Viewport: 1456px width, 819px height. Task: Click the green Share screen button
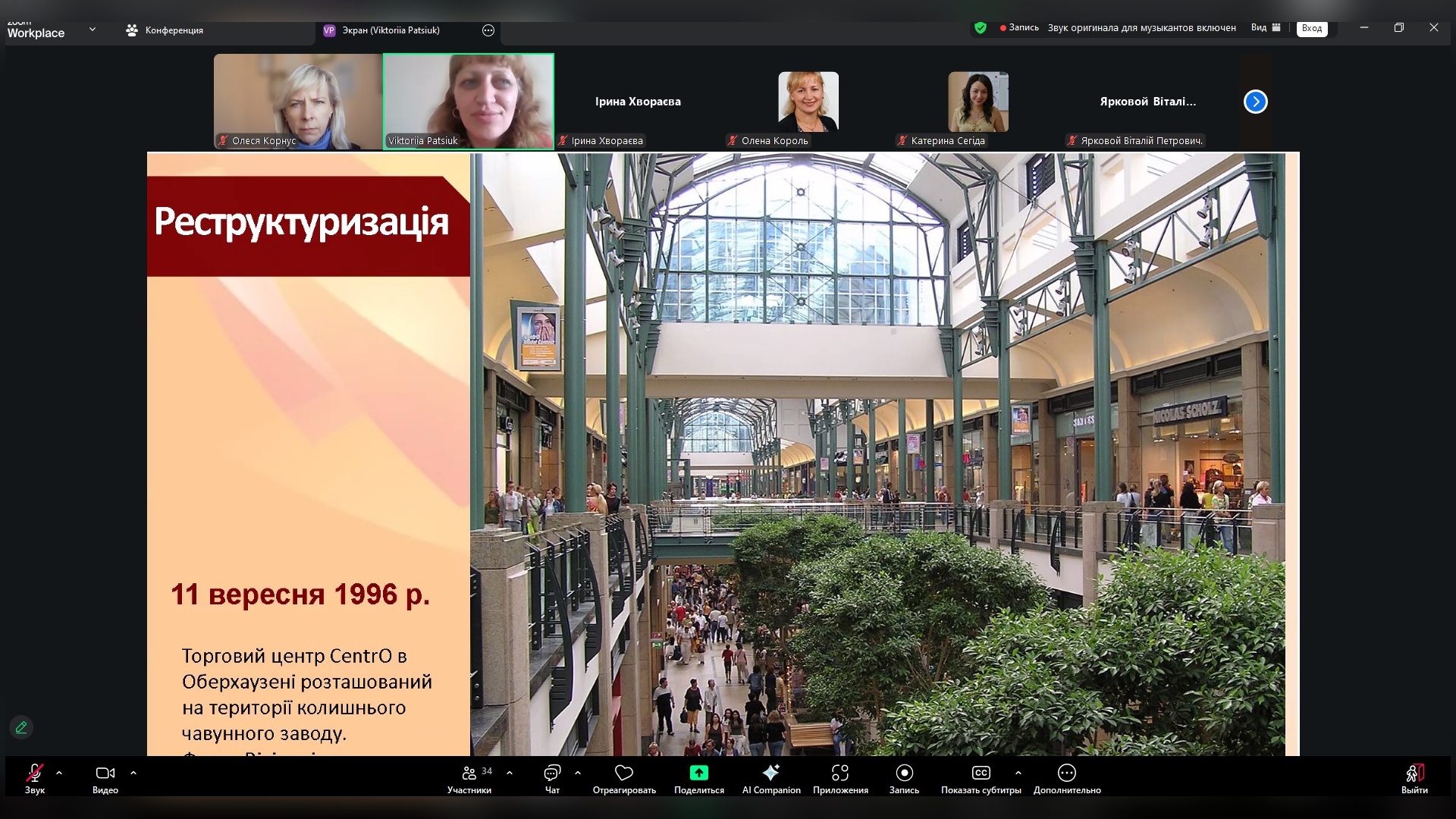(x=698, y=773)
